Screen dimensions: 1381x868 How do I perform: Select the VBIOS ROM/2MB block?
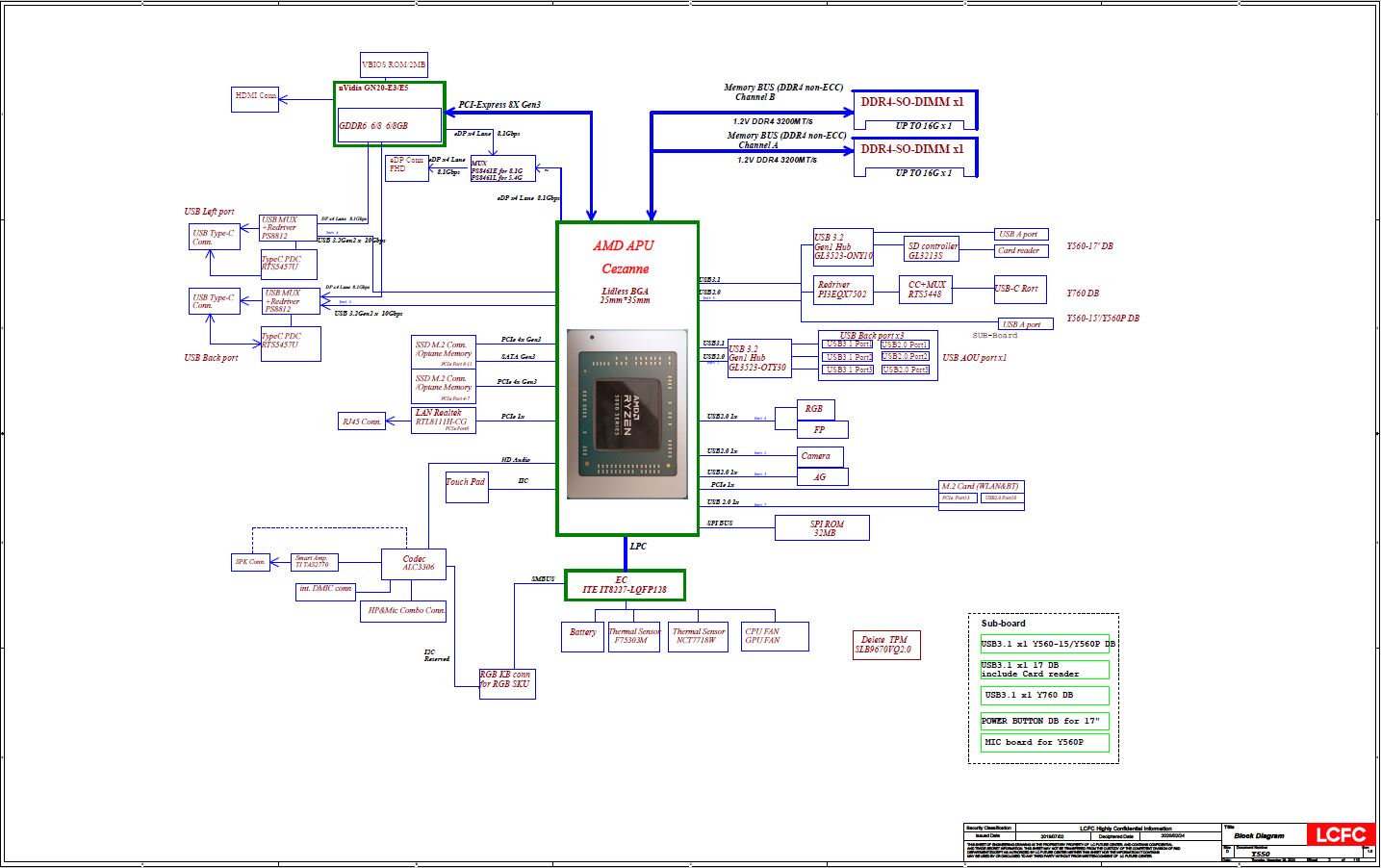coord(394,64)
